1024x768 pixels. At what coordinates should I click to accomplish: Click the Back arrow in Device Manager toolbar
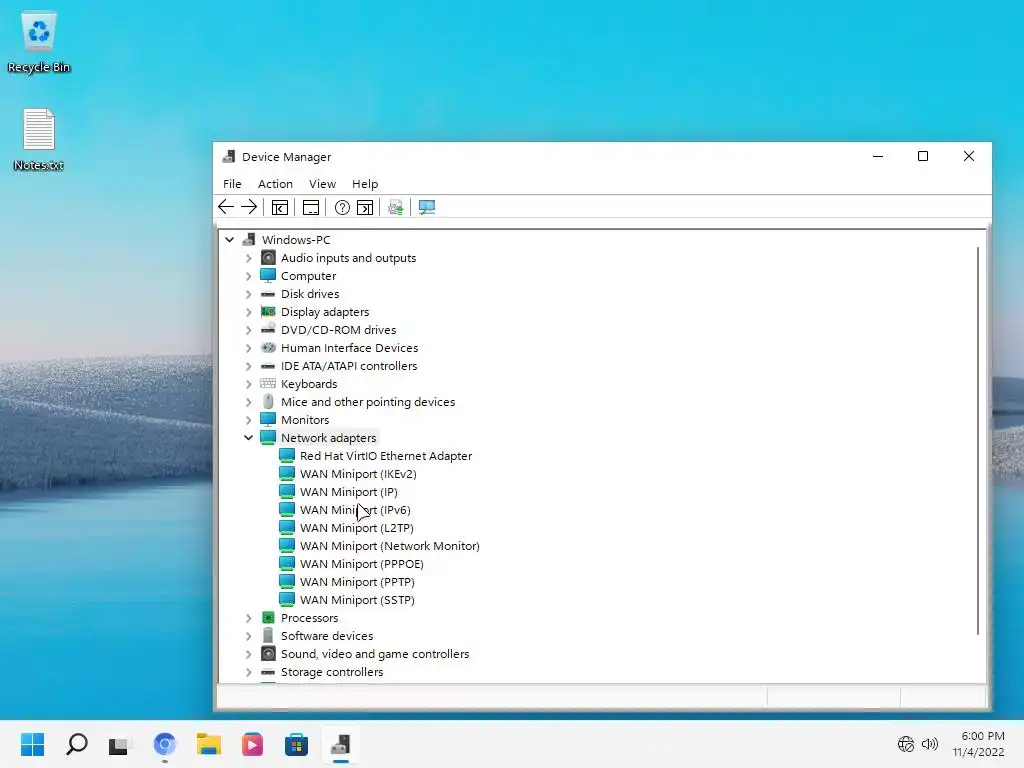(226, 207)
